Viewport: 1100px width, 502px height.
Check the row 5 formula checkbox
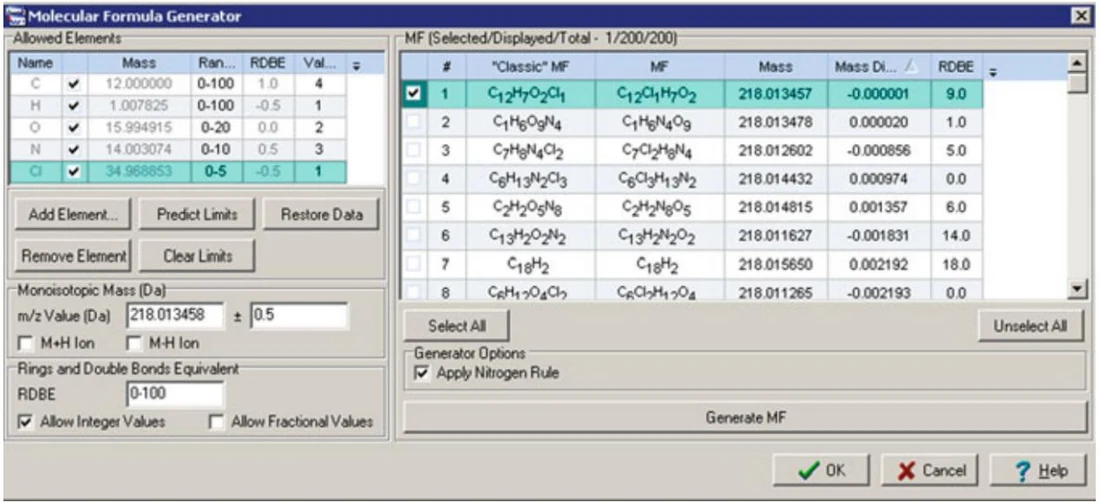[414, 208]
